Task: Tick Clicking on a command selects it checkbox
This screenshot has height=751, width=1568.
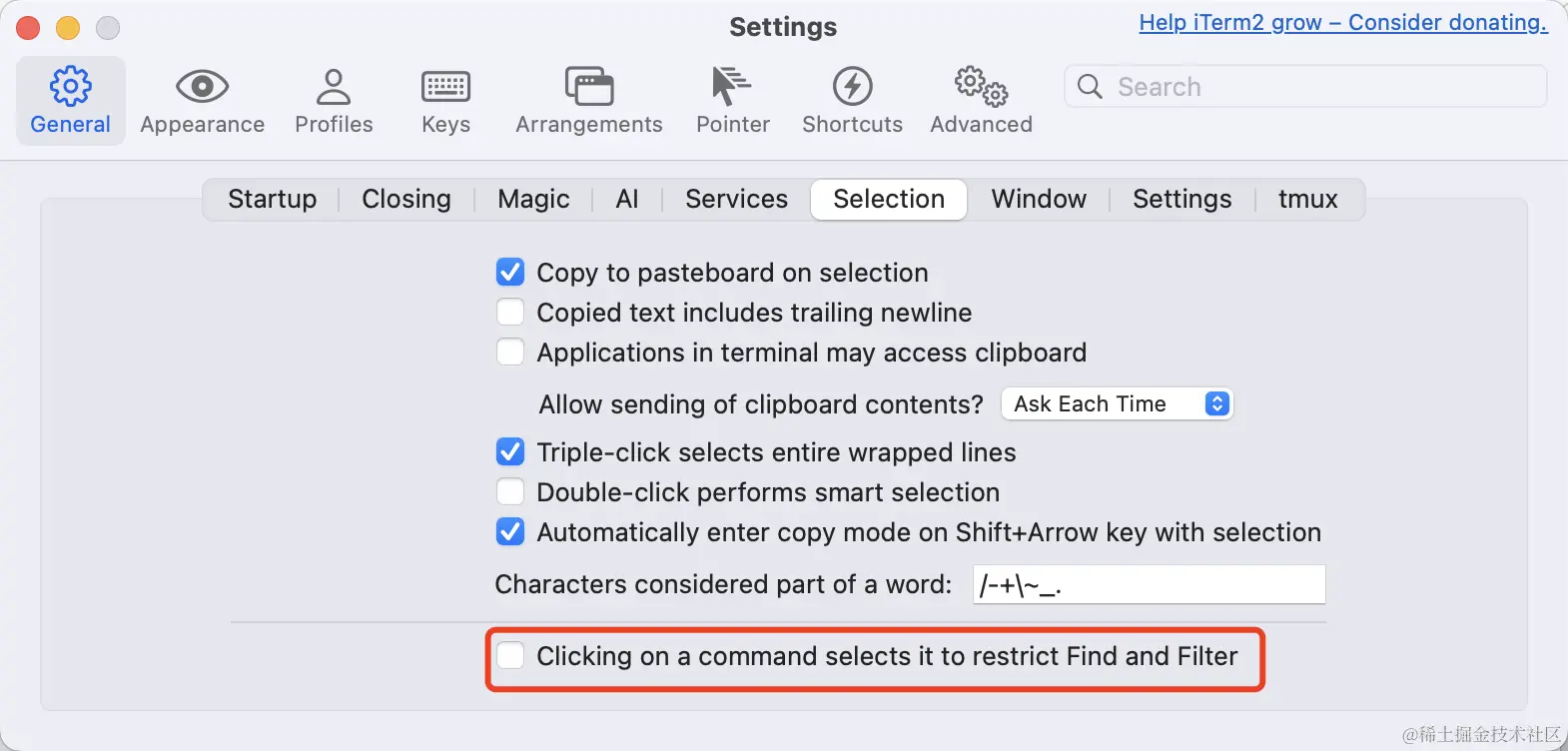Action: point(510,655)
